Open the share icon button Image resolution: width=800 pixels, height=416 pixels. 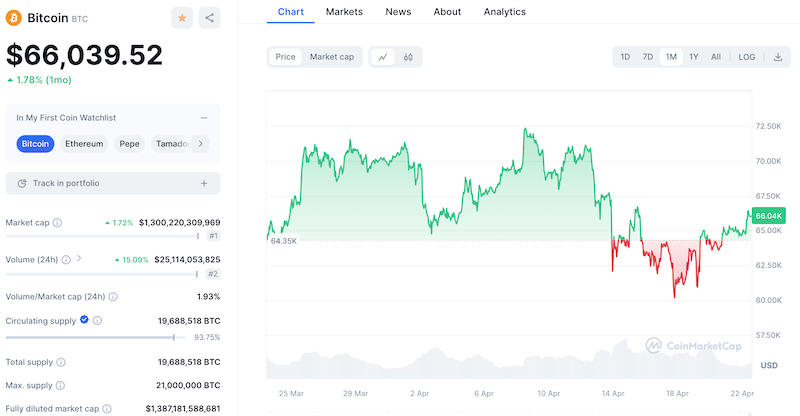pos(210,18)
